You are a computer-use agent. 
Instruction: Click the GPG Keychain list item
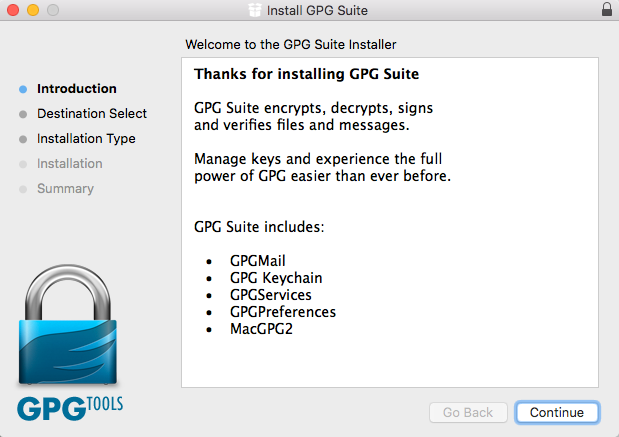click(276, 278)
